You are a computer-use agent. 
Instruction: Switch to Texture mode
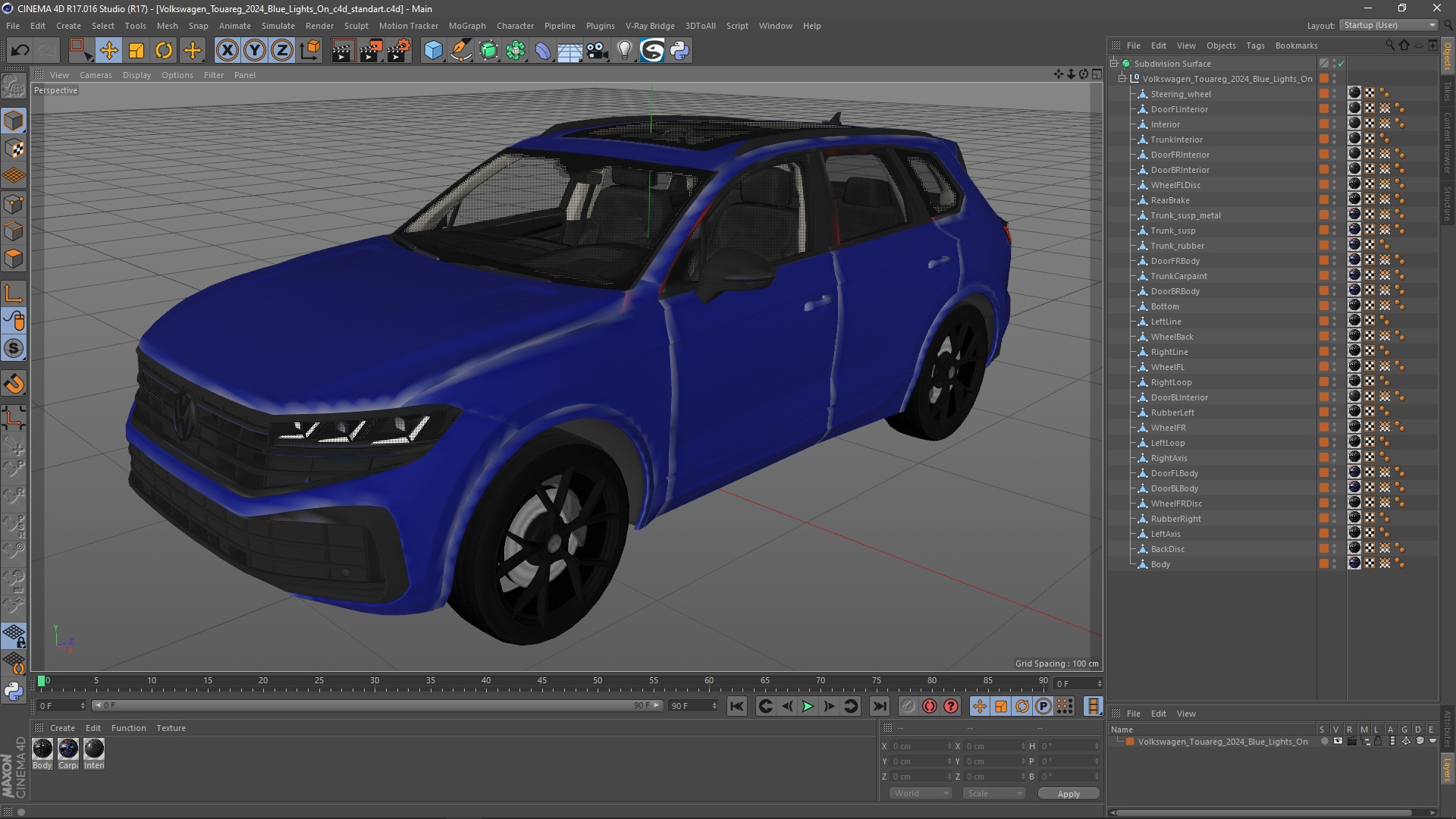[x=14, y=149]
